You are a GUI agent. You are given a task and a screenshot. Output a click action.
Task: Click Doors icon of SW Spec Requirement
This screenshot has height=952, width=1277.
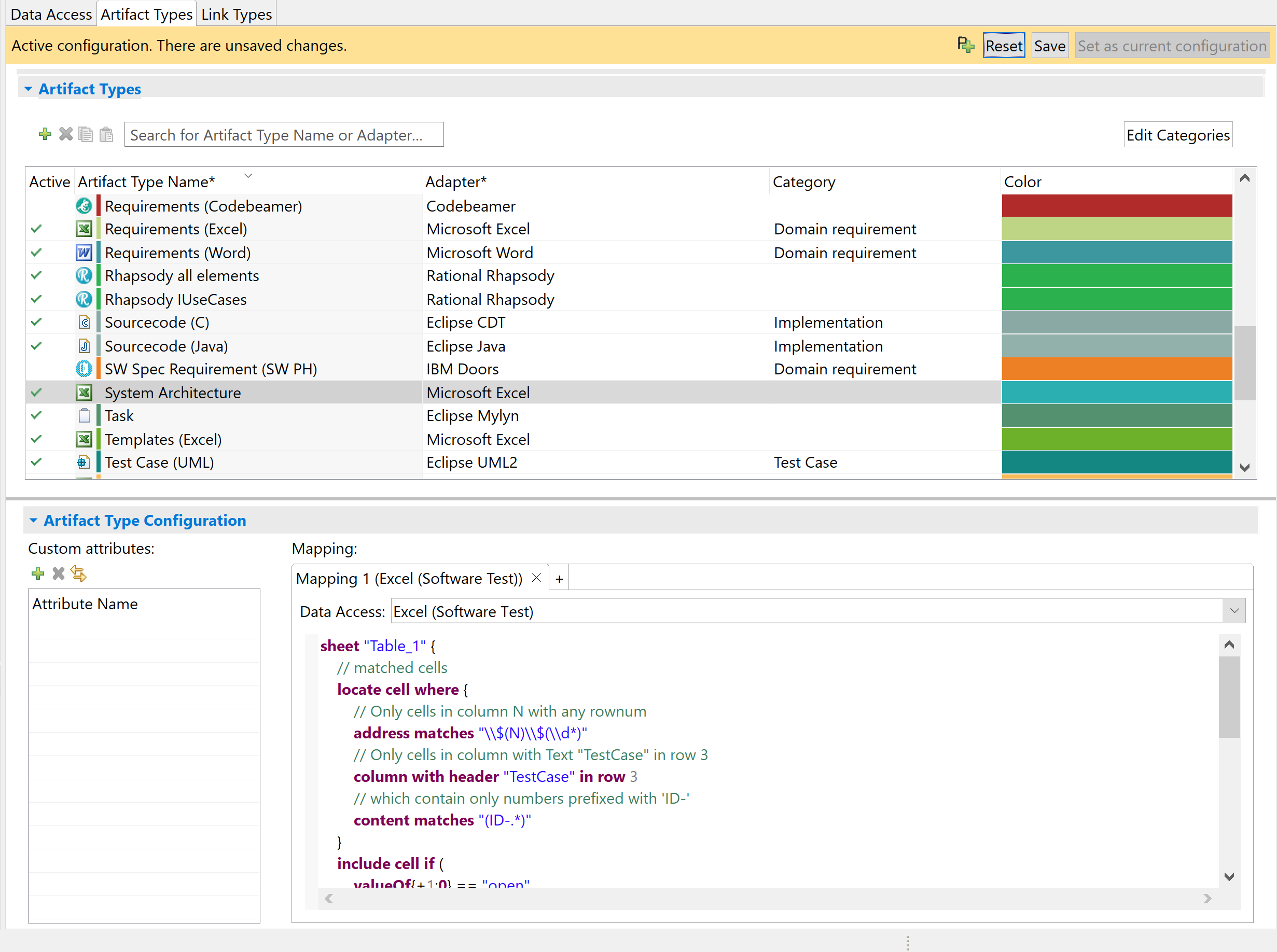(x=84, y=369)
